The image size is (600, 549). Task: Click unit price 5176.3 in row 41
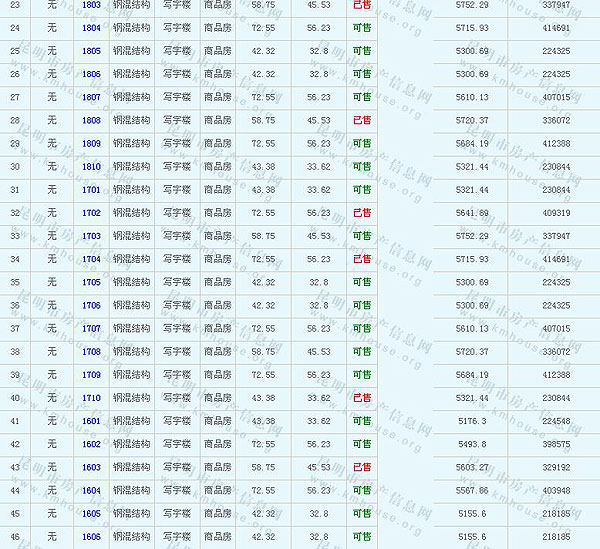(472, 421)
